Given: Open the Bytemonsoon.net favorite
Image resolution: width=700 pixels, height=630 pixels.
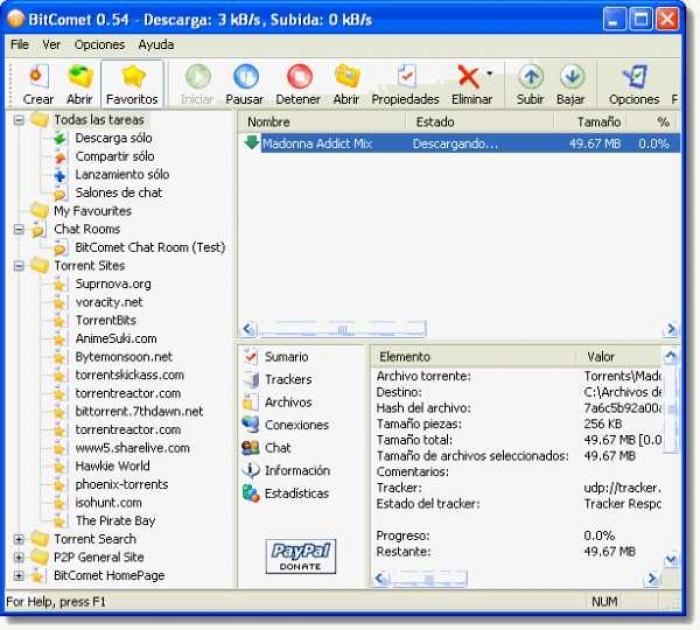Looking at the screenshot, I should pos(124,357).
